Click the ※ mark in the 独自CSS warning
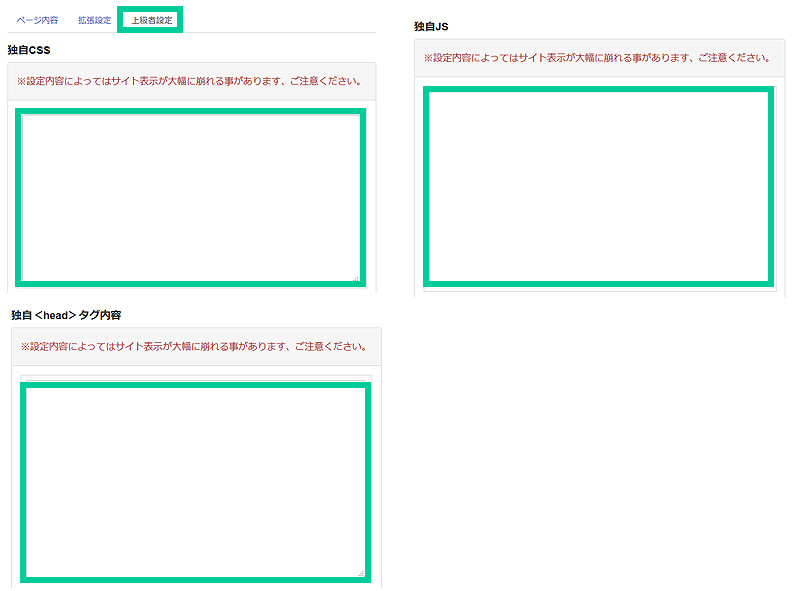Viewport: 800px width, 591px height. pos(22,80)
